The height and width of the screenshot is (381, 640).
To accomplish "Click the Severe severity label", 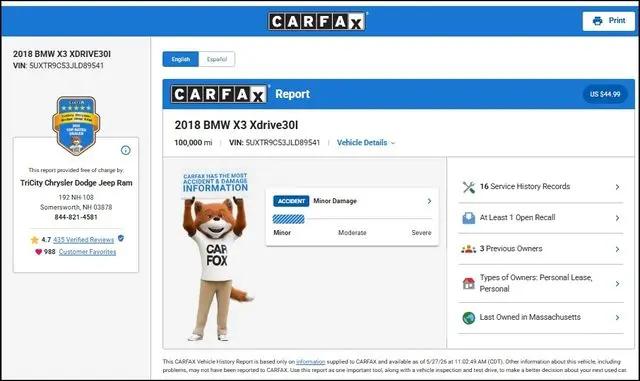I will [421, 233].
